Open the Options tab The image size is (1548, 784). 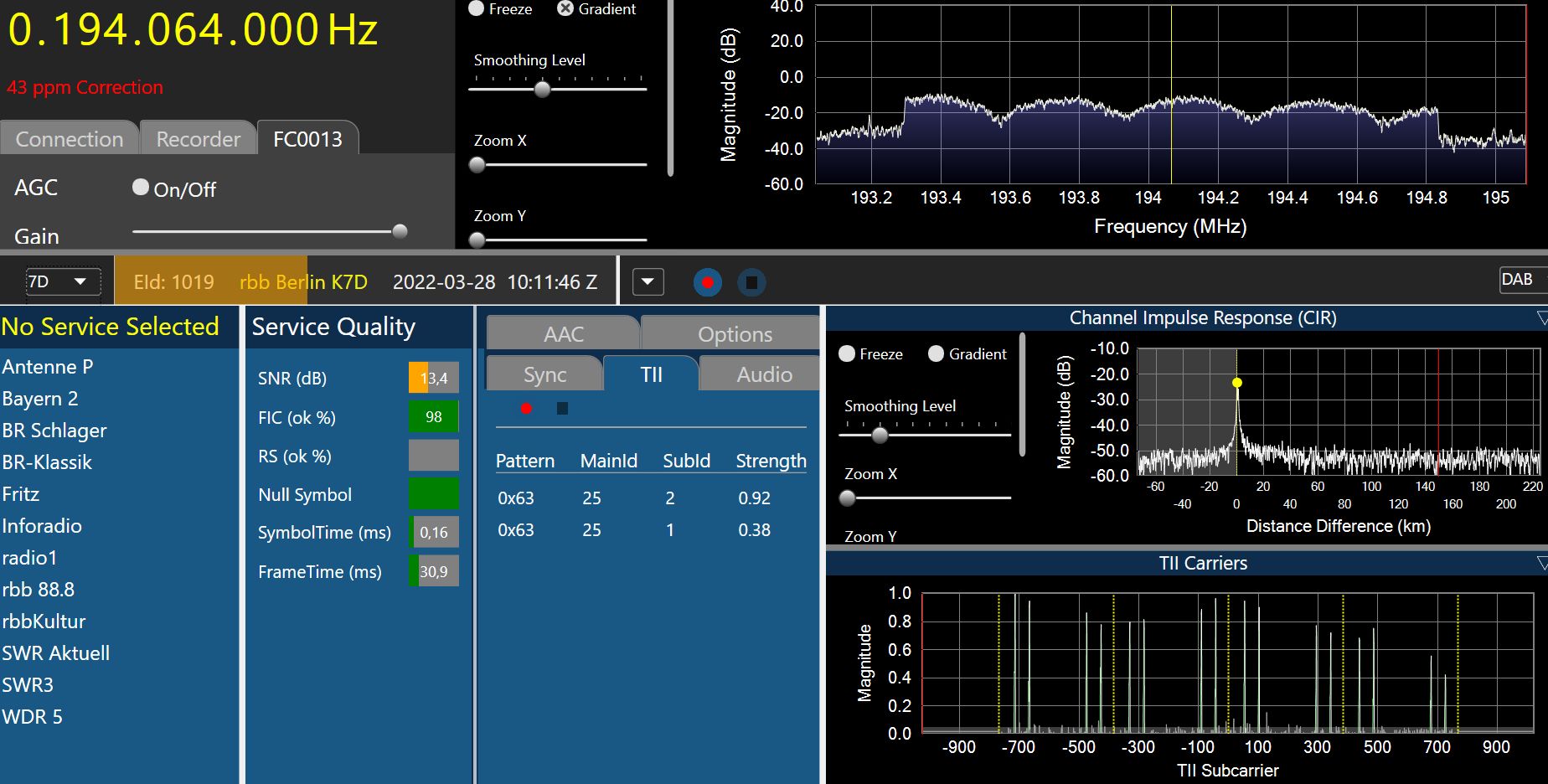[735, 334]
